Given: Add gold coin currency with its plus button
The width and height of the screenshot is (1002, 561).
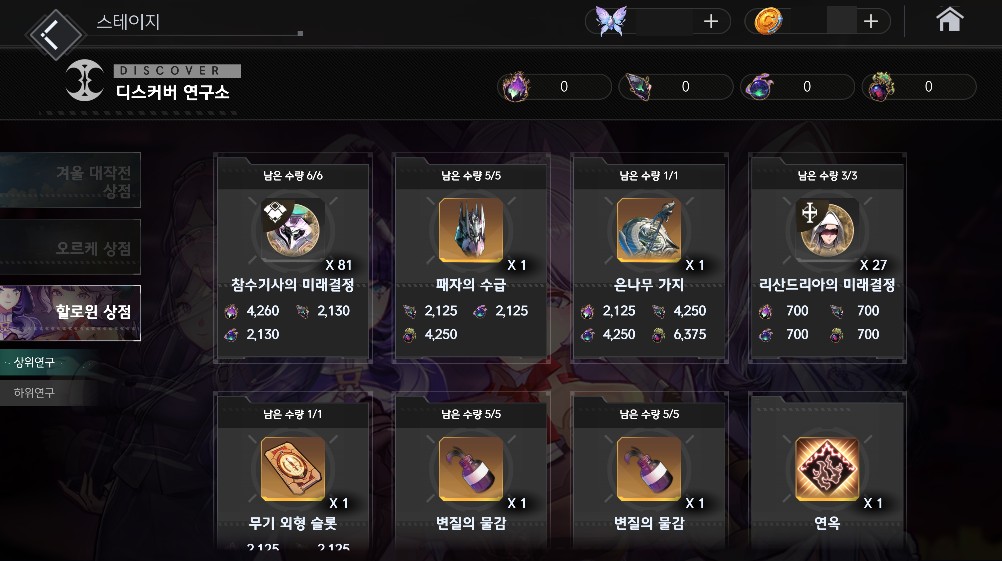Looking at the screenshot, I should pos(870,22).
